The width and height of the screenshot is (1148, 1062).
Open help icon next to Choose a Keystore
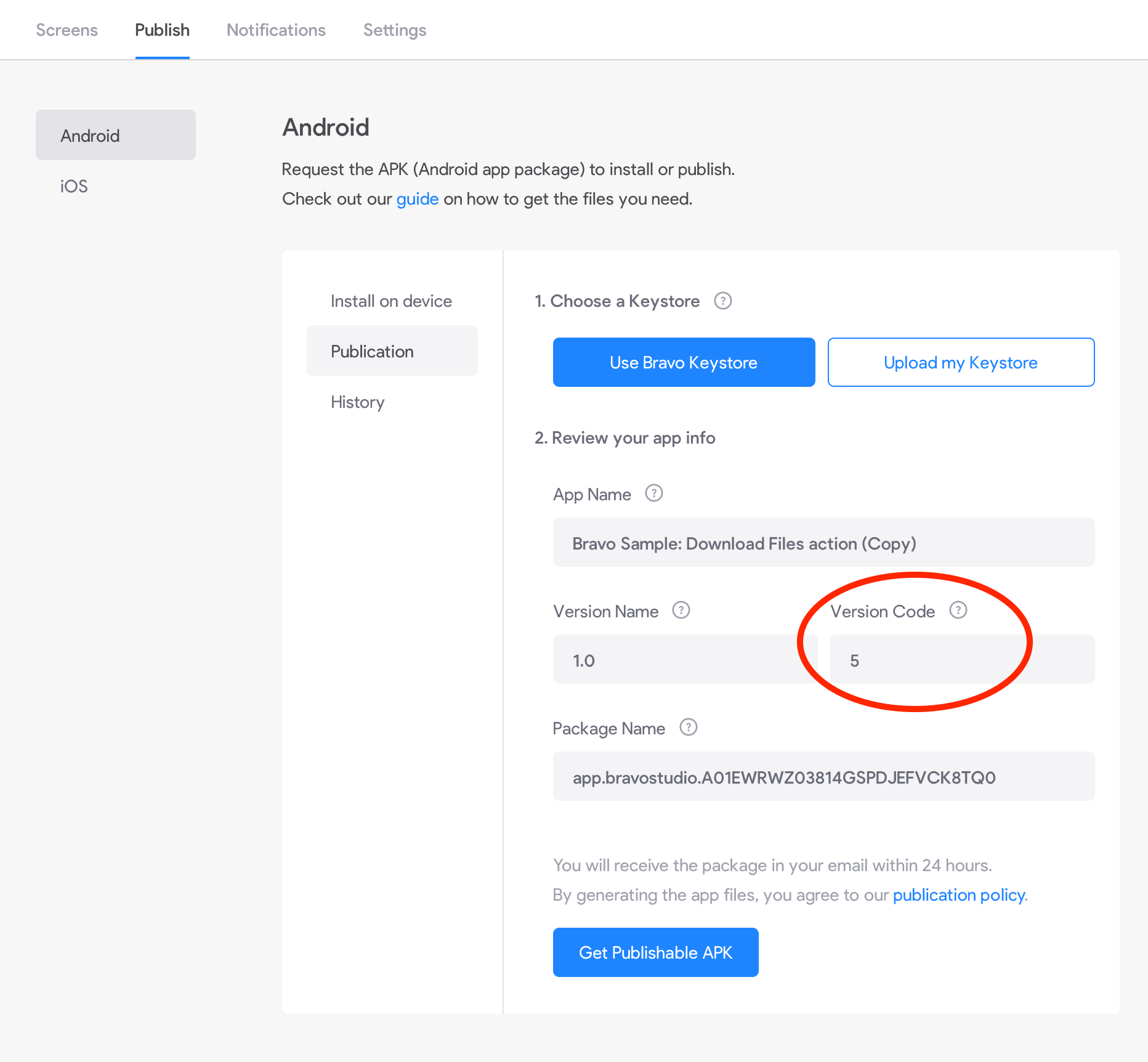[722, 301]
